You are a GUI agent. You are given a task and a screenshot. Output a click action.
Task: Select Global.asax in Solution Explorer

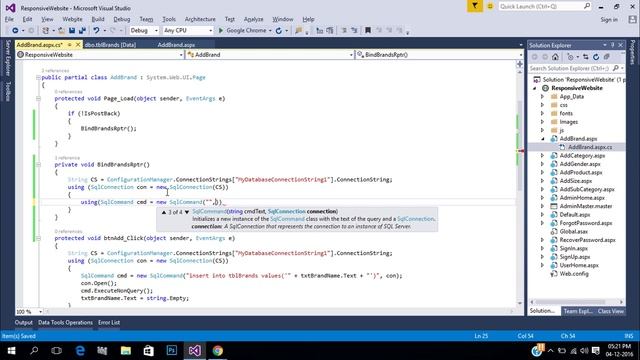click(573, 231)
